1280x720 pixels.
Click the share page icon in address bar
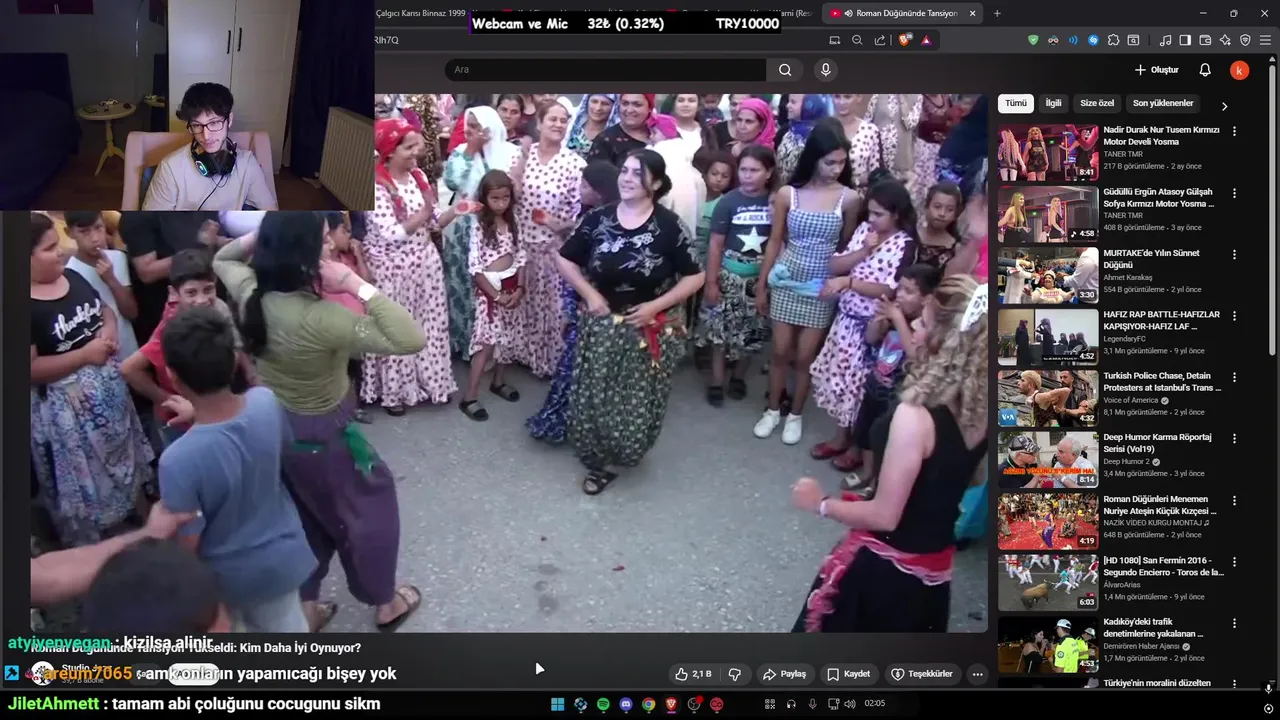click(880, 40)
